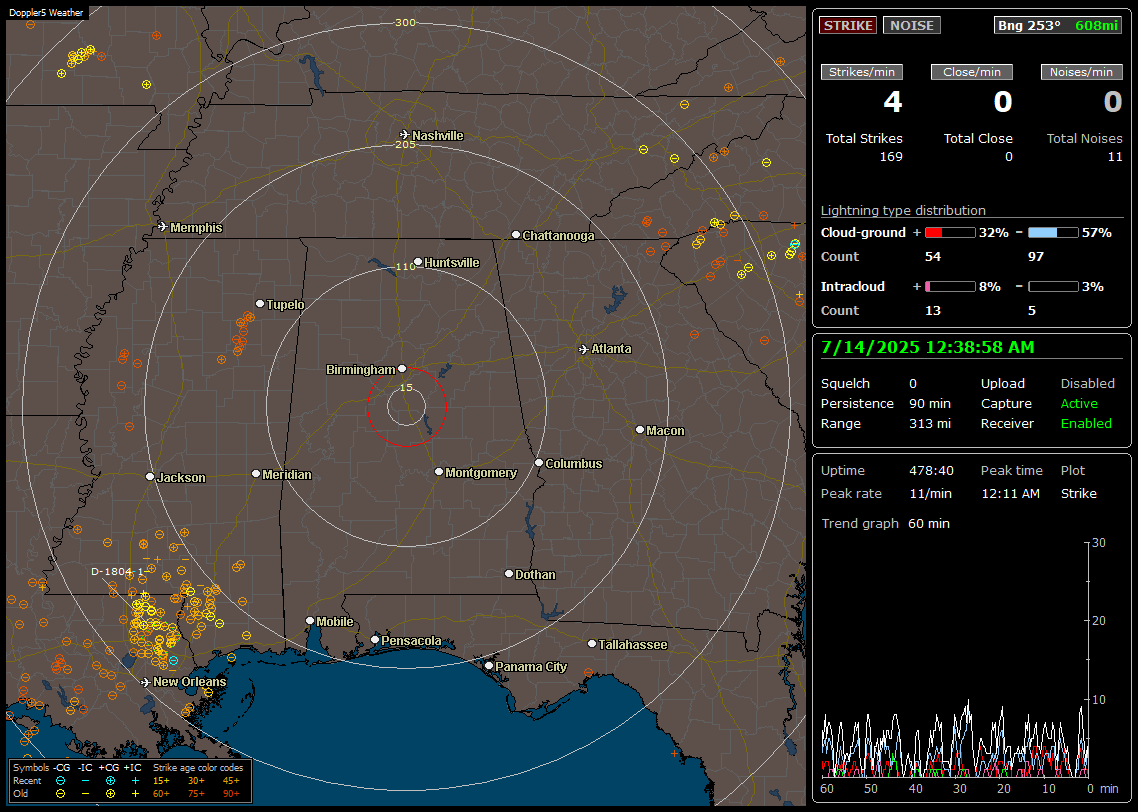Click the negative cloud-ground blue bar
The height and width of the screenshot is (812, 1138).
click(x=1053, y=233)
